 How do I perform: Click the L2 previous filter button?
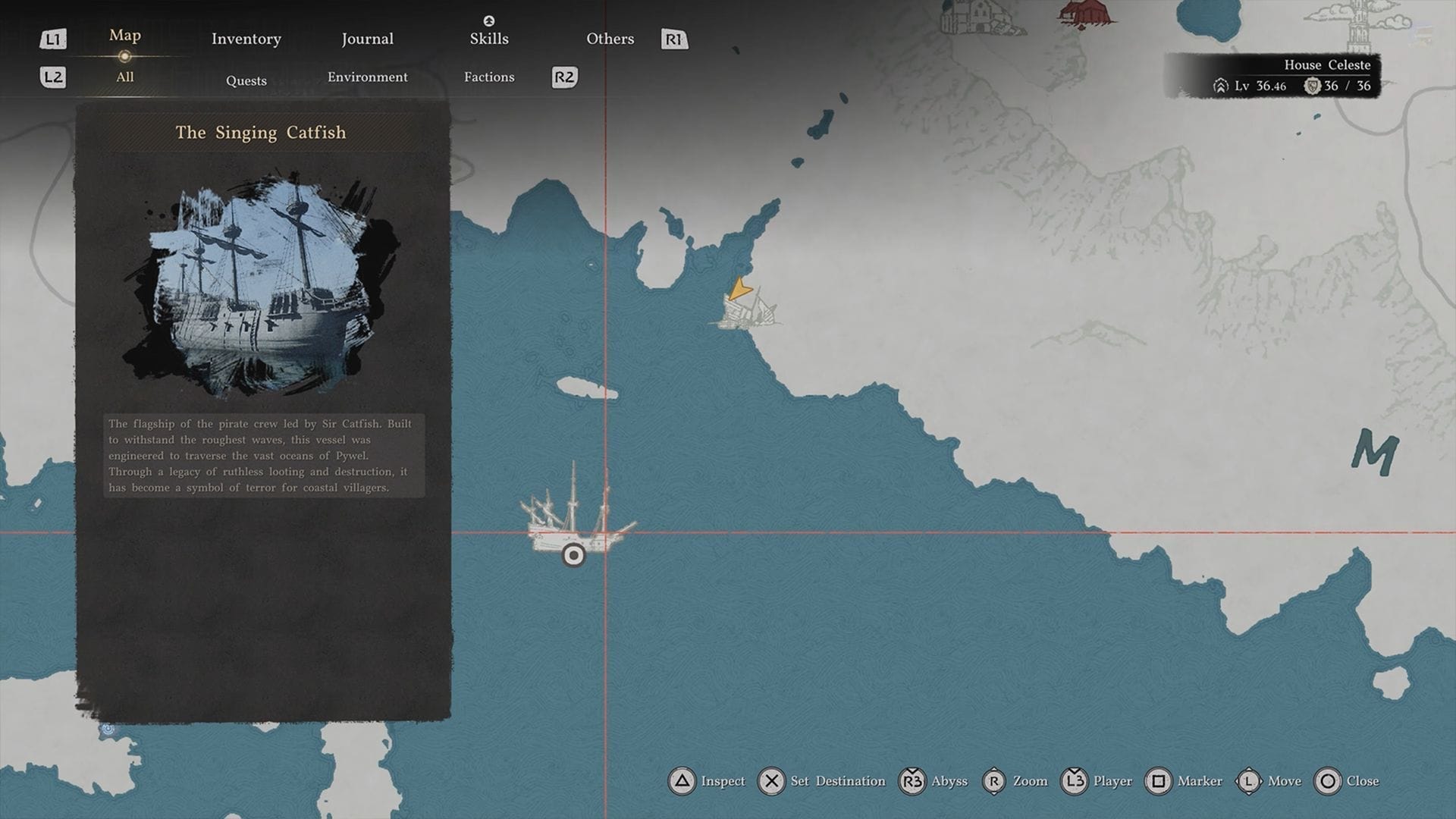click(53, 77)
